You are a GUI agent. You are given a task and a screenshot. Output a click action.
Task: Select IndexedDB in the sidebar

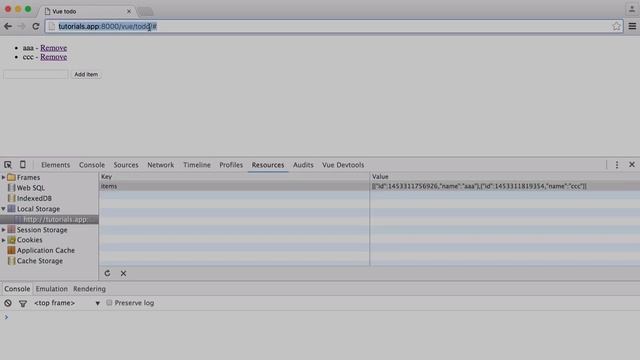coord(34,198)
